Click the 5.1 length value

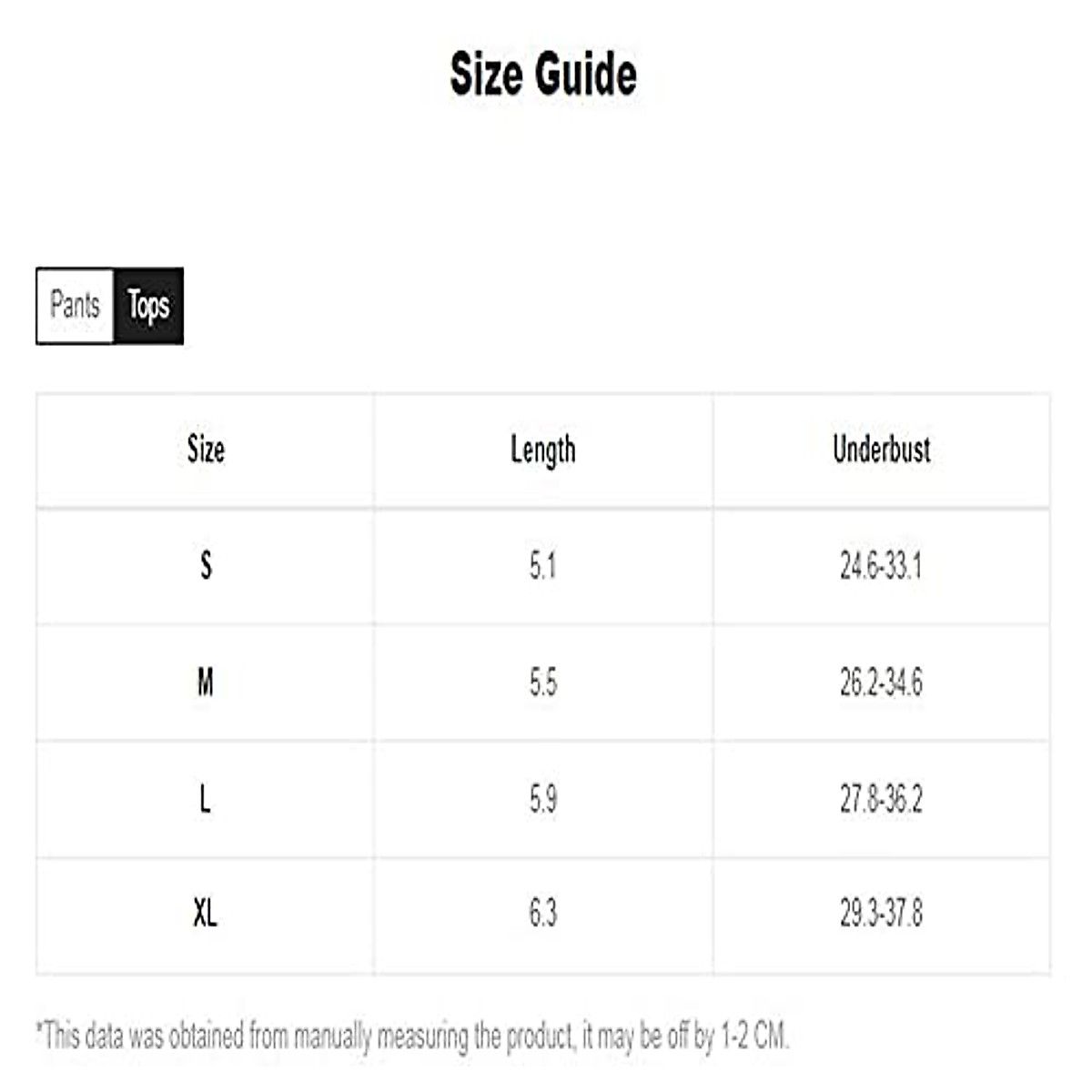point(542,566)
